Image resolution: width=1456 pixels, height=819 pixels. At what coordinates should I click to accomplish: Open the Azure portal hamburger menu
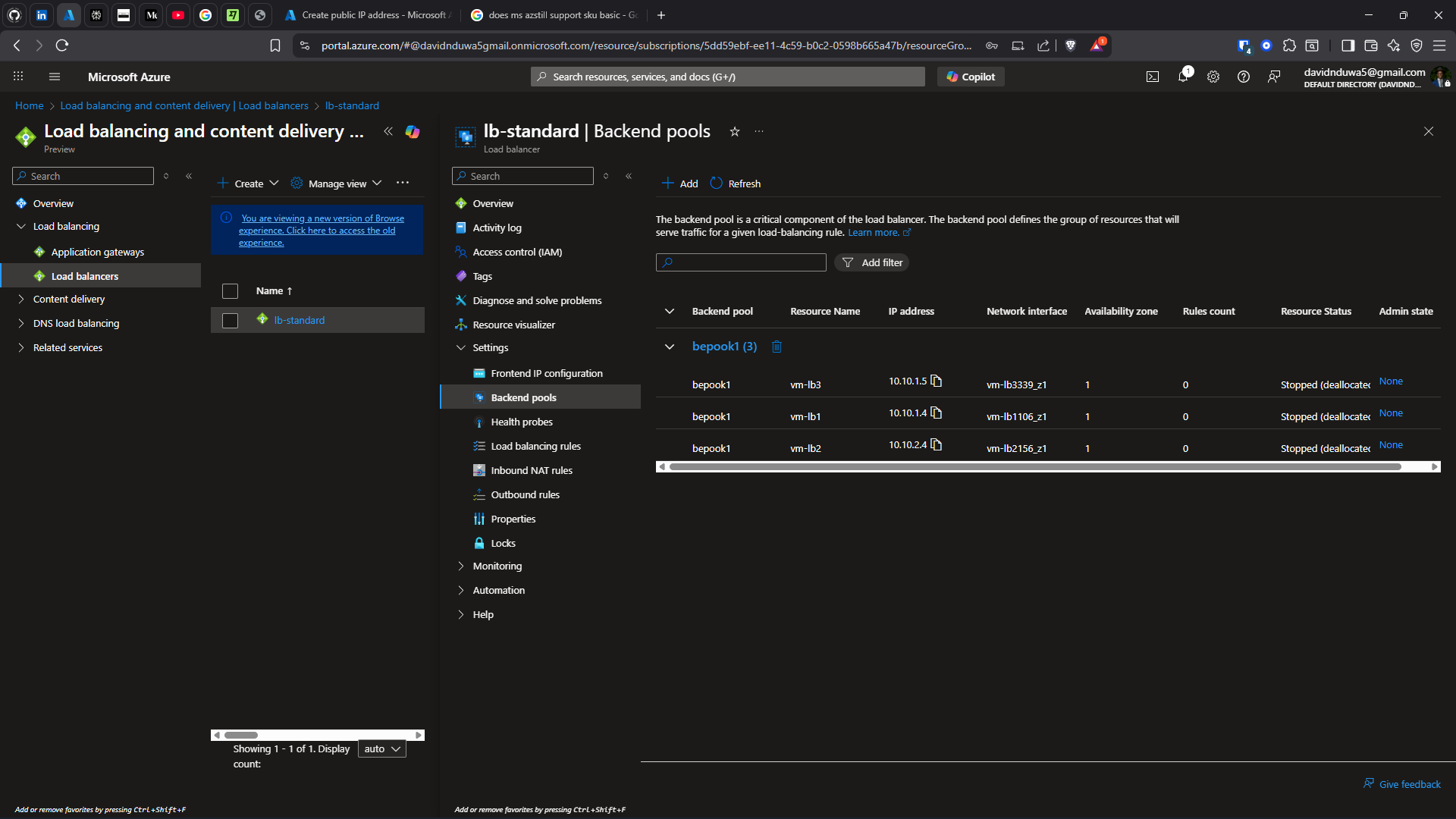(x=54, y=77)
